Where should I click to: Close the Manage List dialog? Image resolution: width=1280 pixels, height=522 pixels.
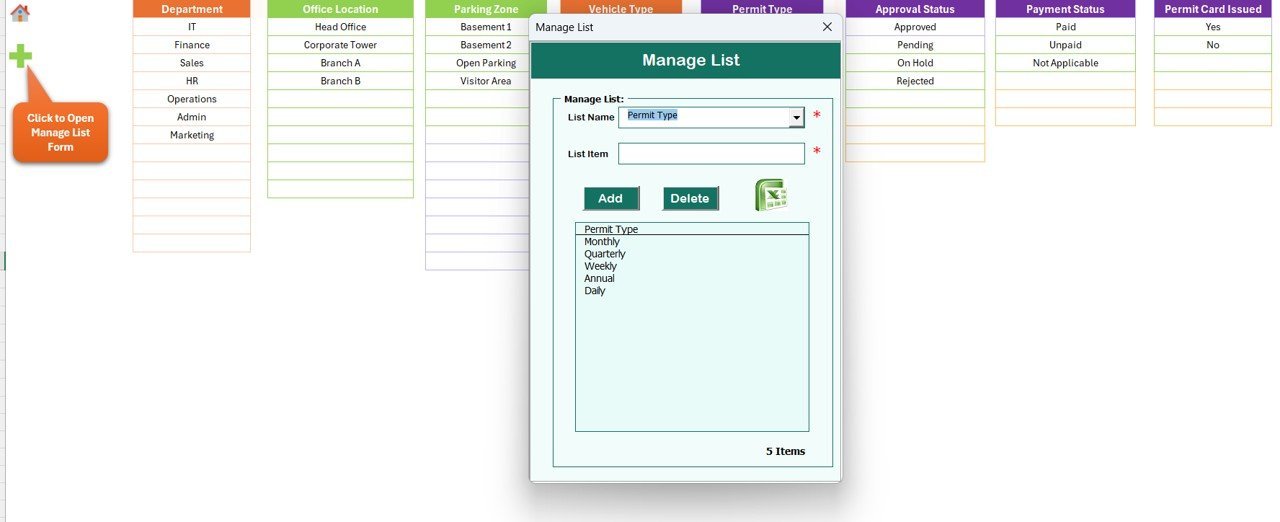[x=826, y=27]
